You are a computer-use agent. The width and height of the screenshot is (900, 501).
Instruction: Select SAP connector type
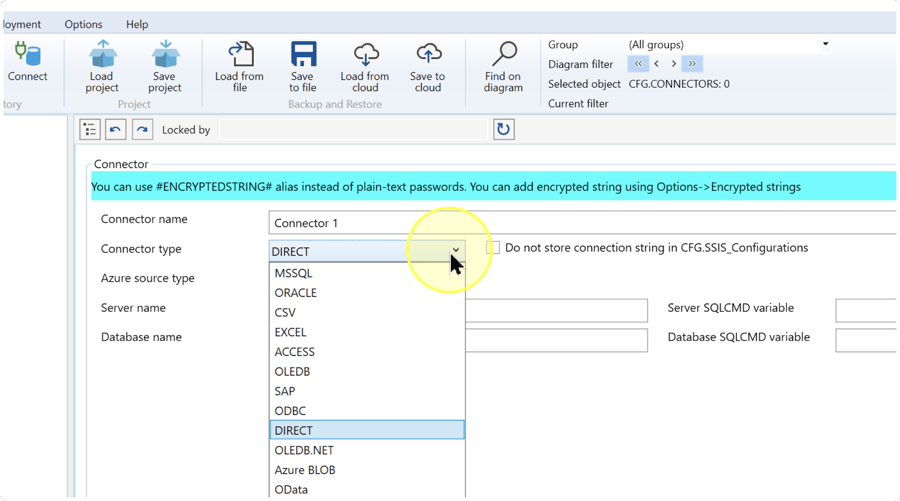(367, 391)
